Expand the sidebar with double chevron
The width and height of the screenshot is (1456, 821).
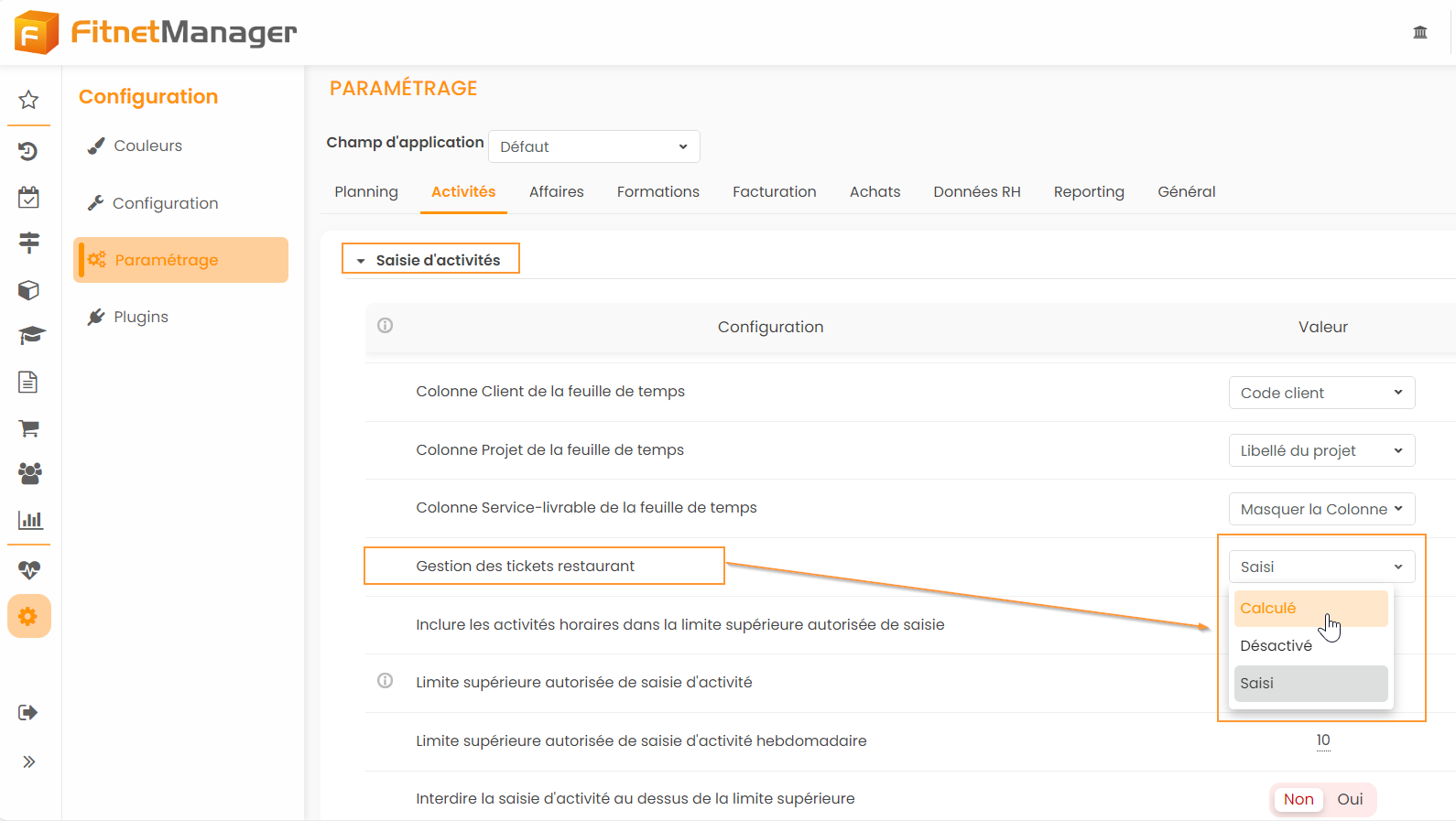click(28, 762)
